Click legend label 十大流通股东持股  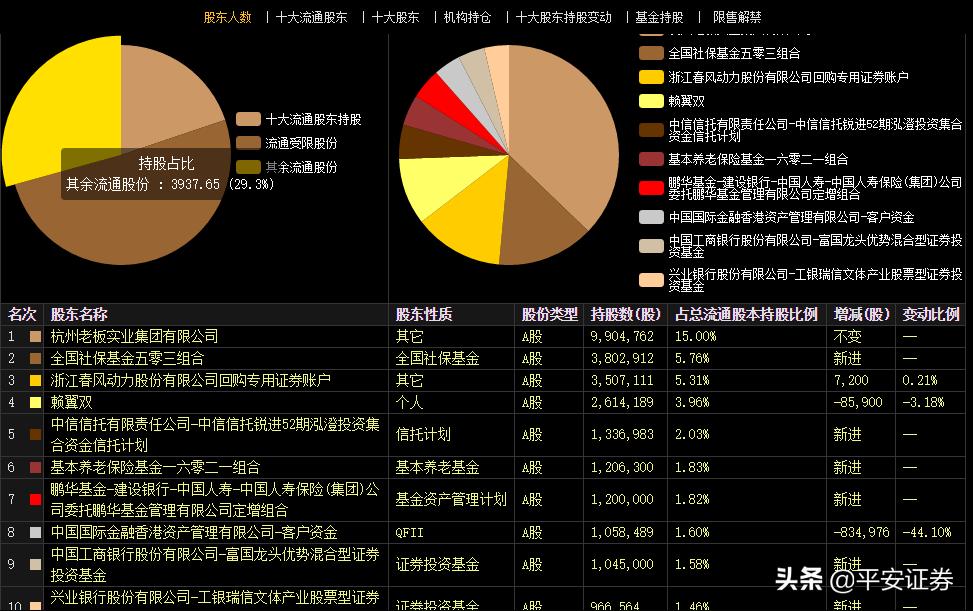(x=313, y=119)
